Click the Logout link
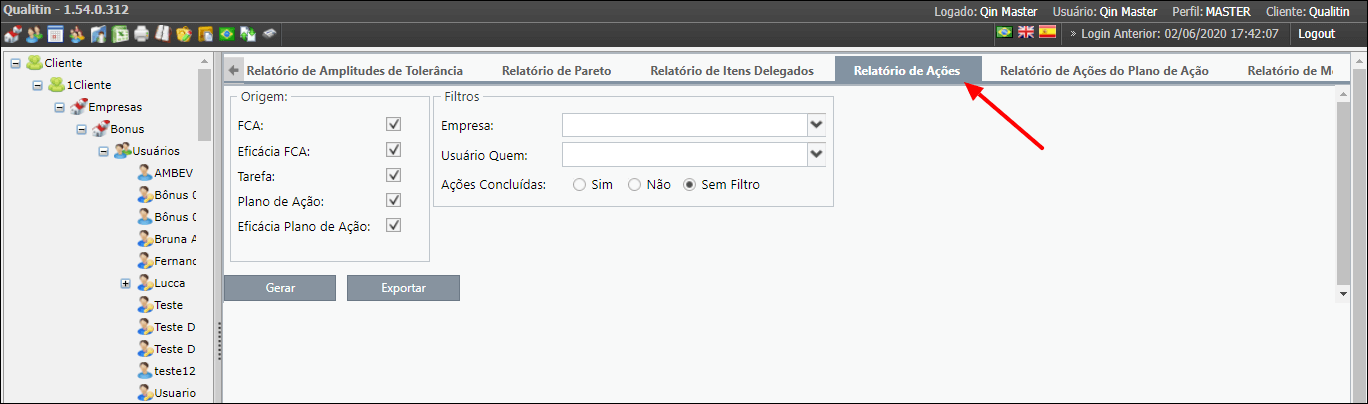Screen dimensions: 1368x404 pyautogui.click(x=1317, y=34)
